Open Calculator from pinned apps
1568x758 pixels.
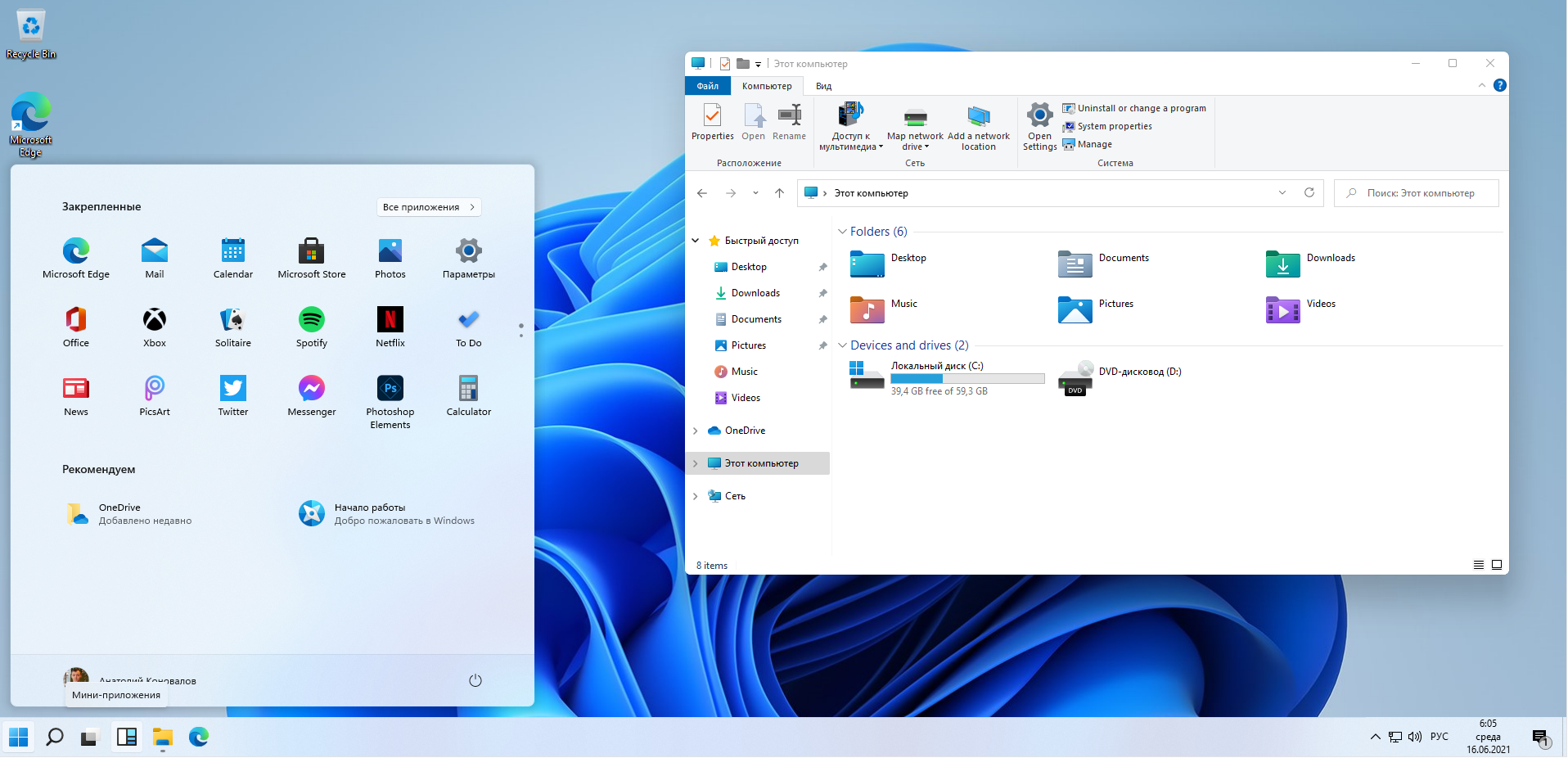tap(469, 395)
